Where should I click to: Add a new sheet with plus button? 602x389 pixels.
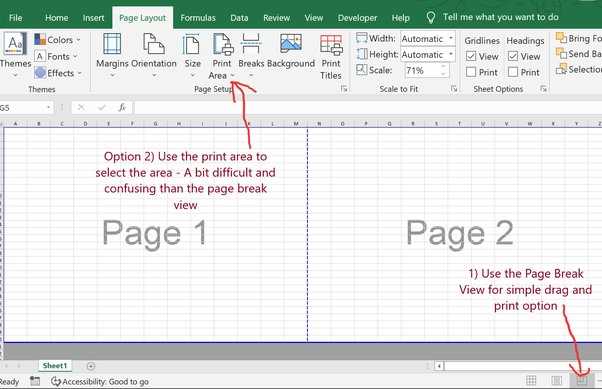pyautogui.click(x=91, y=366)
